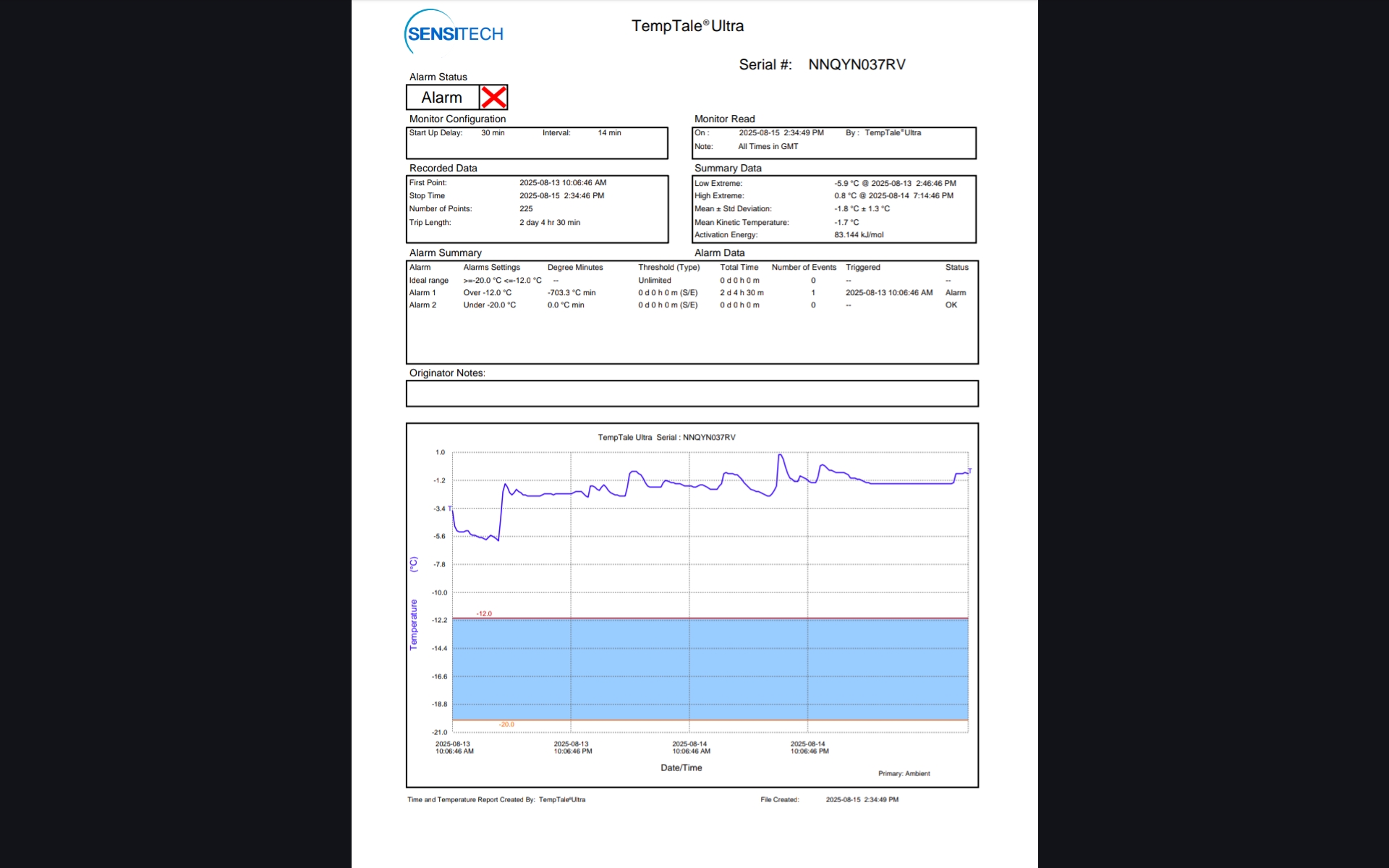1389x868 pixels.
Task: Click the blue ideal range band in chart
Action: [x=709, y=669]
